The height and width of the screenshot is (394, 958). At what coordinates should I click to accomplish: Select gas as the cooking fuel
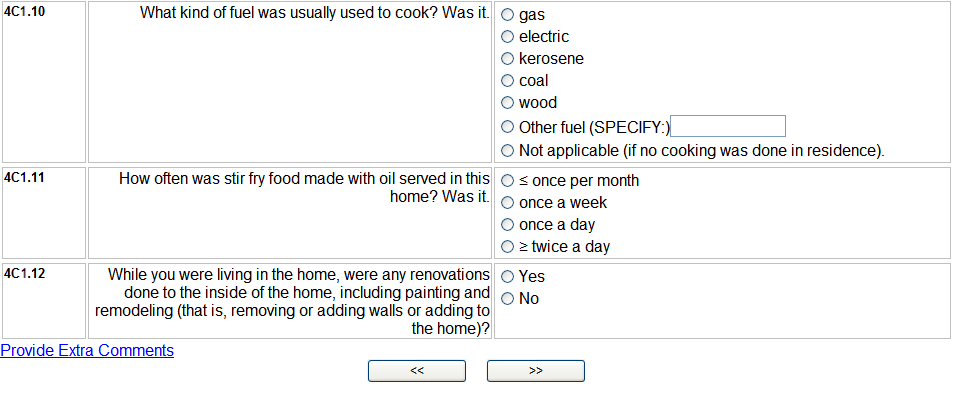[x=507, y=15]
